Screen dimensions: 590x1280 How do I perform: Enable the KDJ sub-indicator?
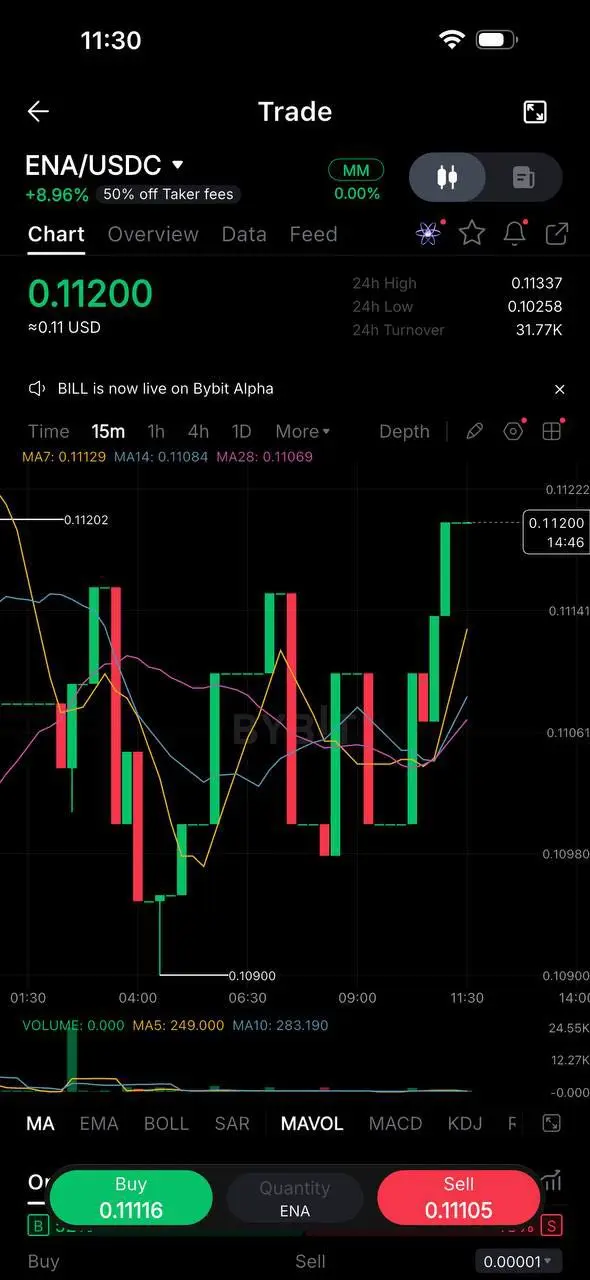click(x=465, y=1123)
